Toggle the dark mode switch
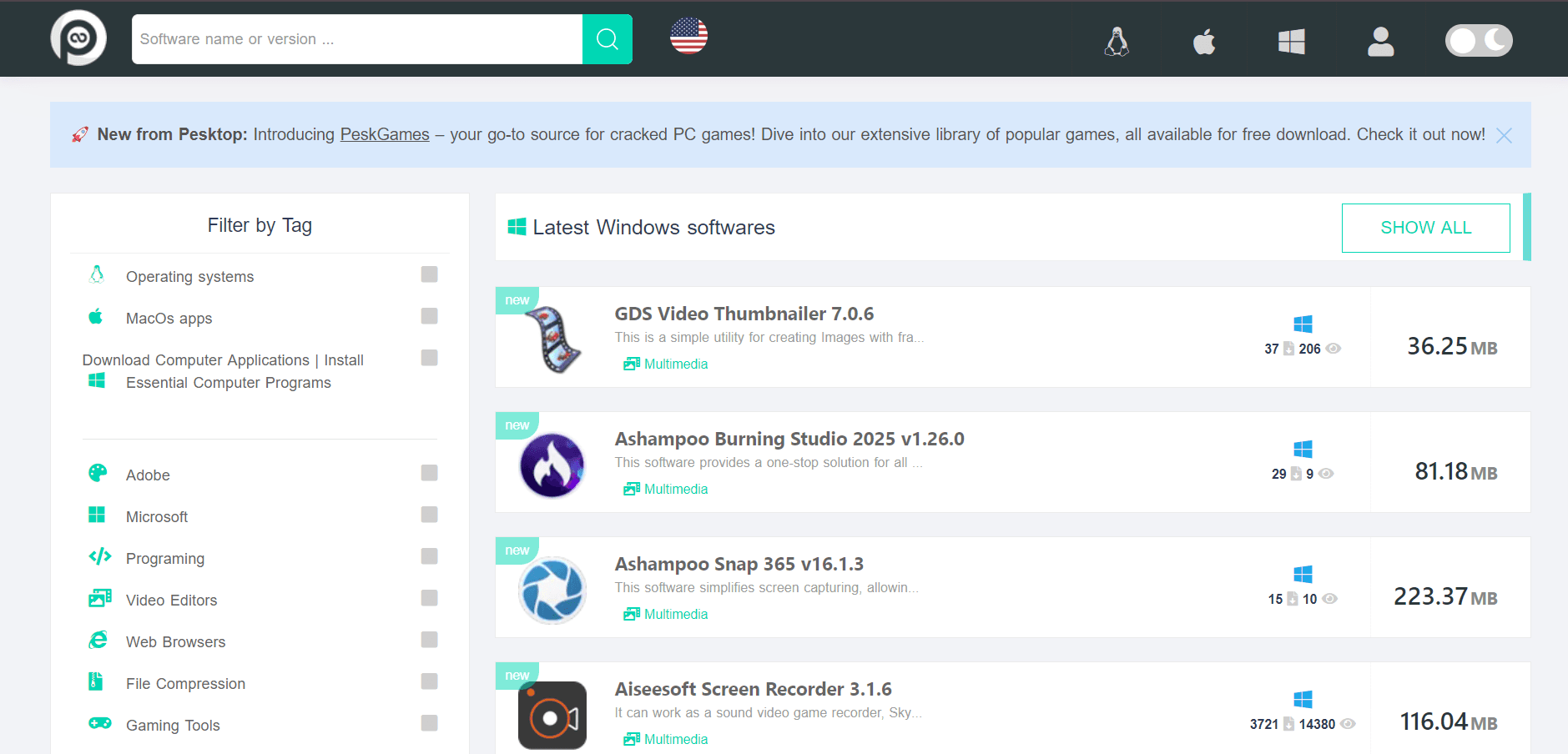 (1479, 40)
